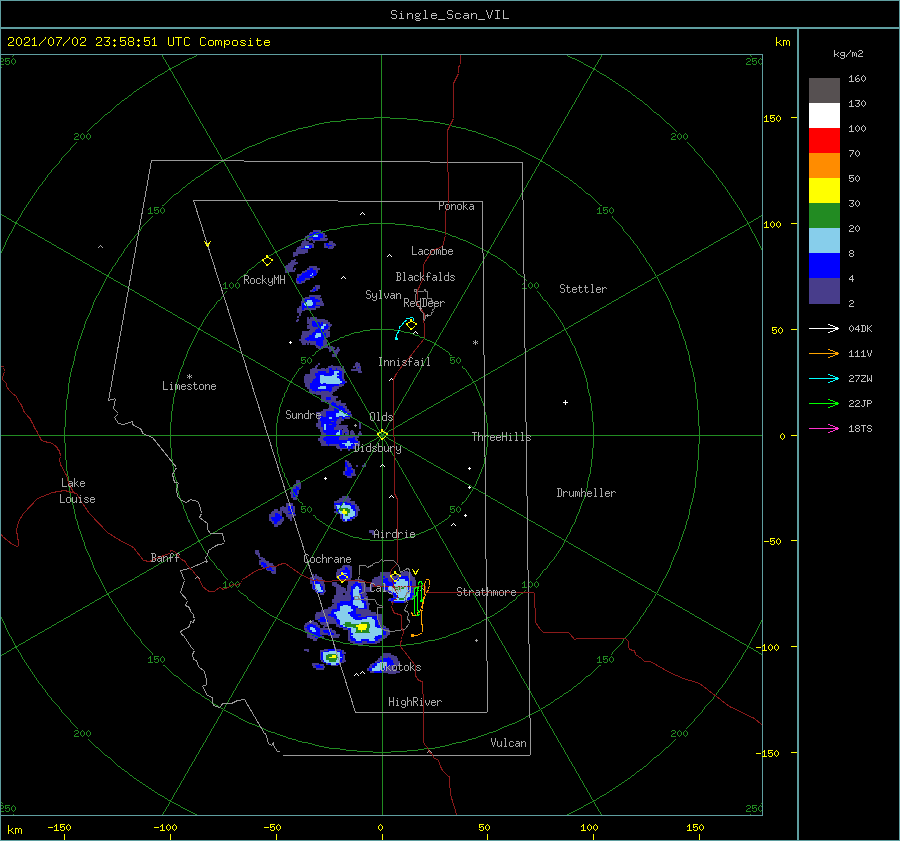This screenshot has height=841, width=900.
Task: Click the yellow storm cell south of Calgary
Action: click(362, 627)
